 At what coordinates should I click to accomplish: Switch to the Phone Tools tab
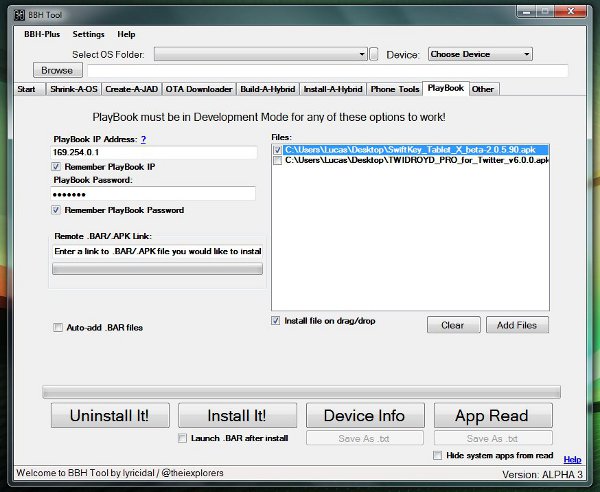click(395, 89)
